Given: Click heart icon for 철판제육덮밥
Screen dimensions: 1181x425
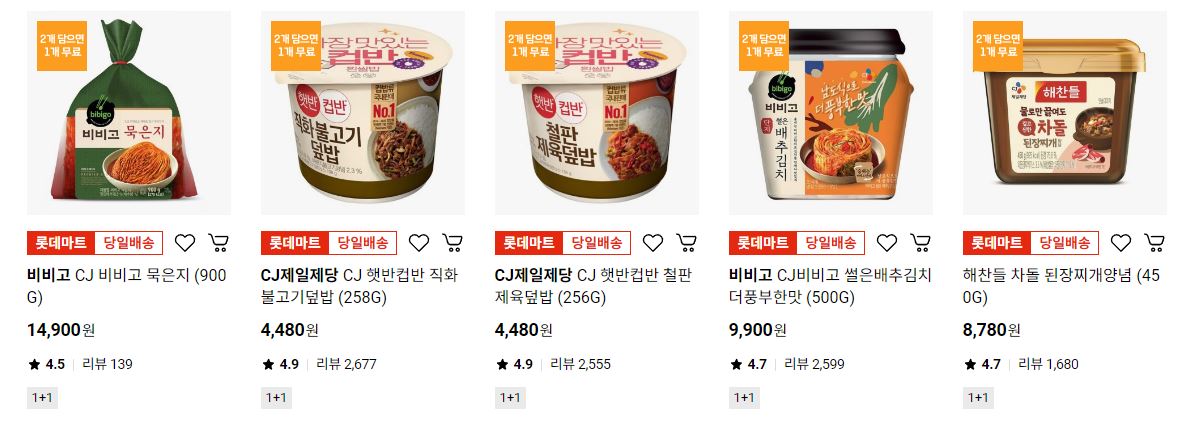Looking at the screenshot, I should (x=653, y=243).
